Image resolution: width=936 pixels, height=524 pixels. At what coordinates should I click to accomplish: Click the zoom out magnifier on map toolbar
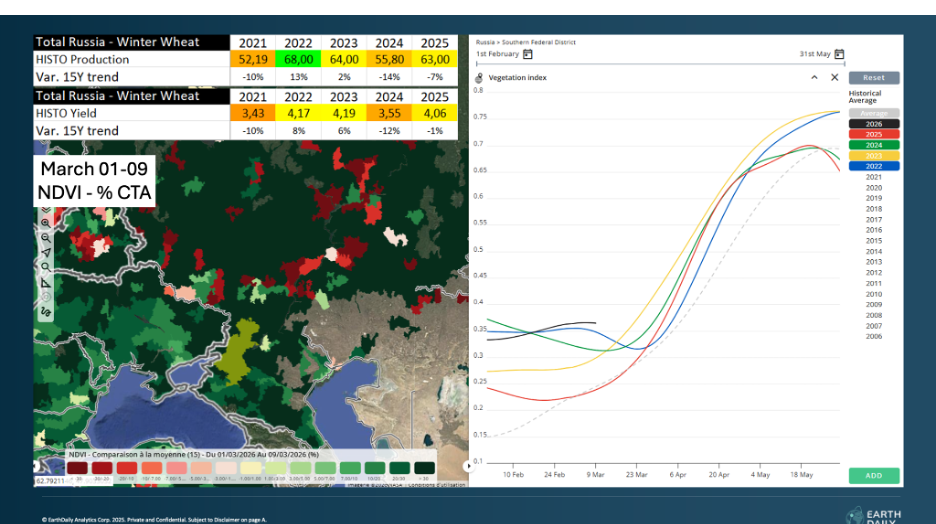[x=46, y=238]
